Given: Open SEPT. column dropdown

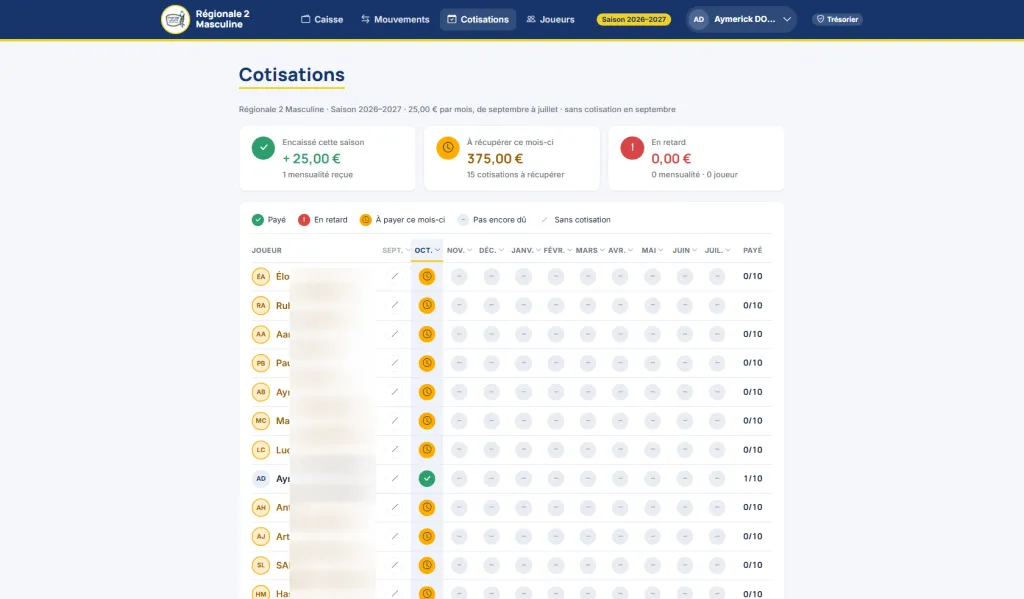Looking at the screenshot, I should [396, 250].
